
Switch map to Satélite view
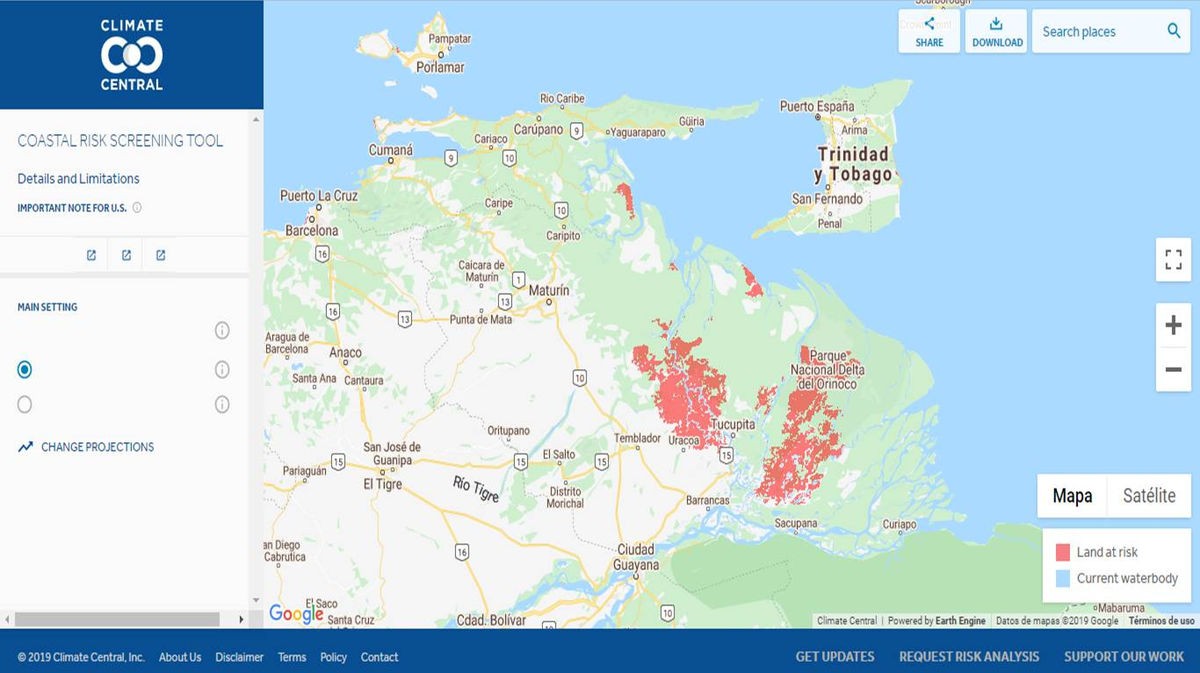click(x=1149, y=496)
